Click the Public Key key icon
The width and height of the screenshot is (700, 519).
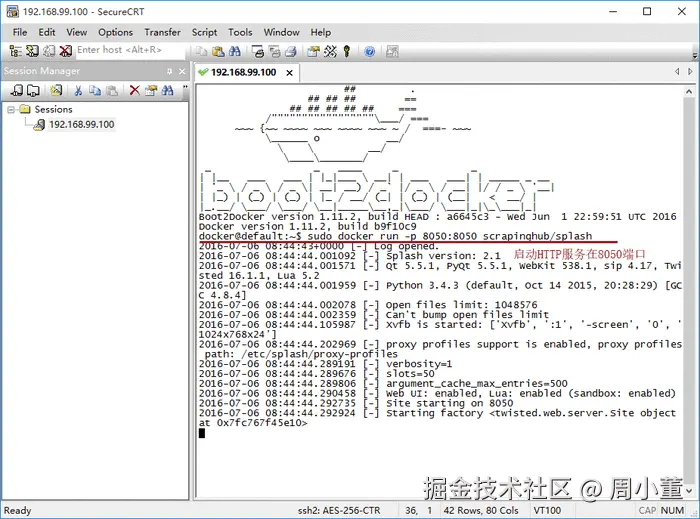point(347,52)
